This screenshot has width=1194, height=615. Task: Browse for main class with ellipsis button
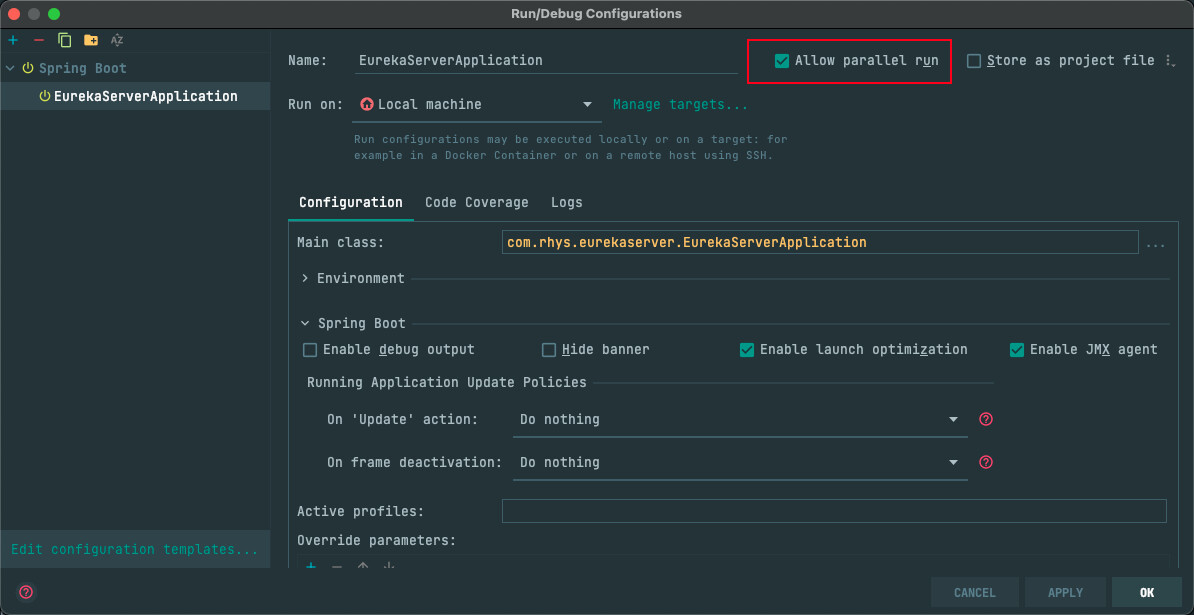[1155, 243]
